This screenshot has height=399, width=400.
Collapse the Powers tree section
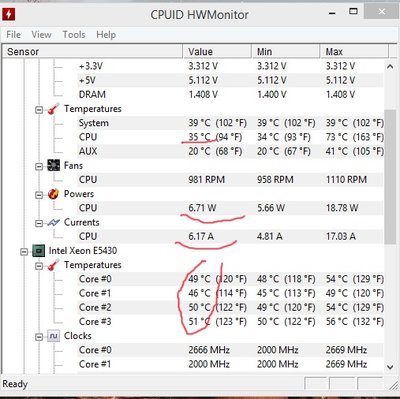coord(39,195)
